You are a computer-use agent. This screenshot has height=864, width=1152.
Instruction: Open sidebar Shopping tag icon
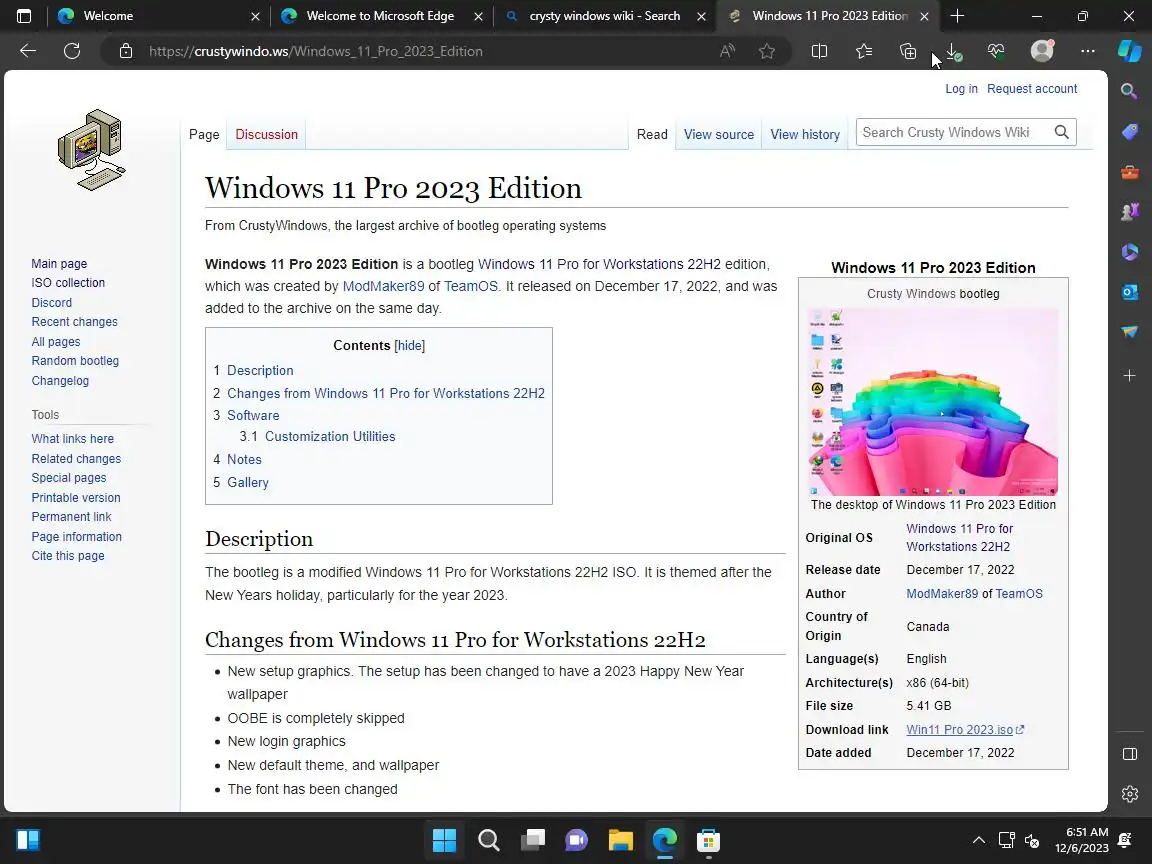pyautogui.click(x=1130, y=132)
